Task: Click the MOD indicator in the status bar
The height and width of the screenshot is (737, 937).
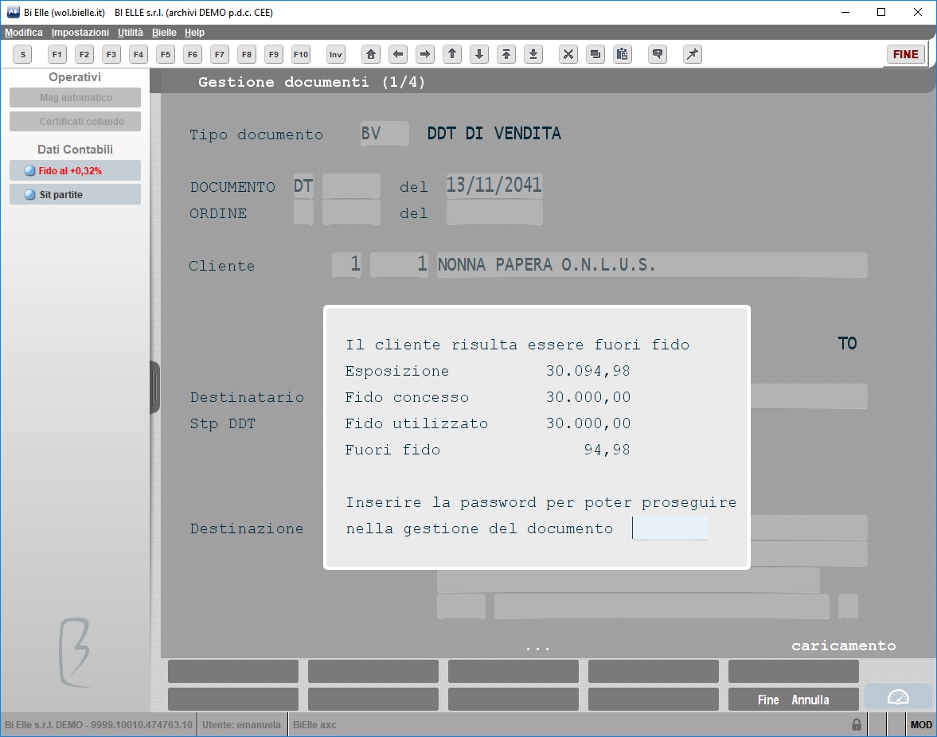Action: [x=920, y=724]
